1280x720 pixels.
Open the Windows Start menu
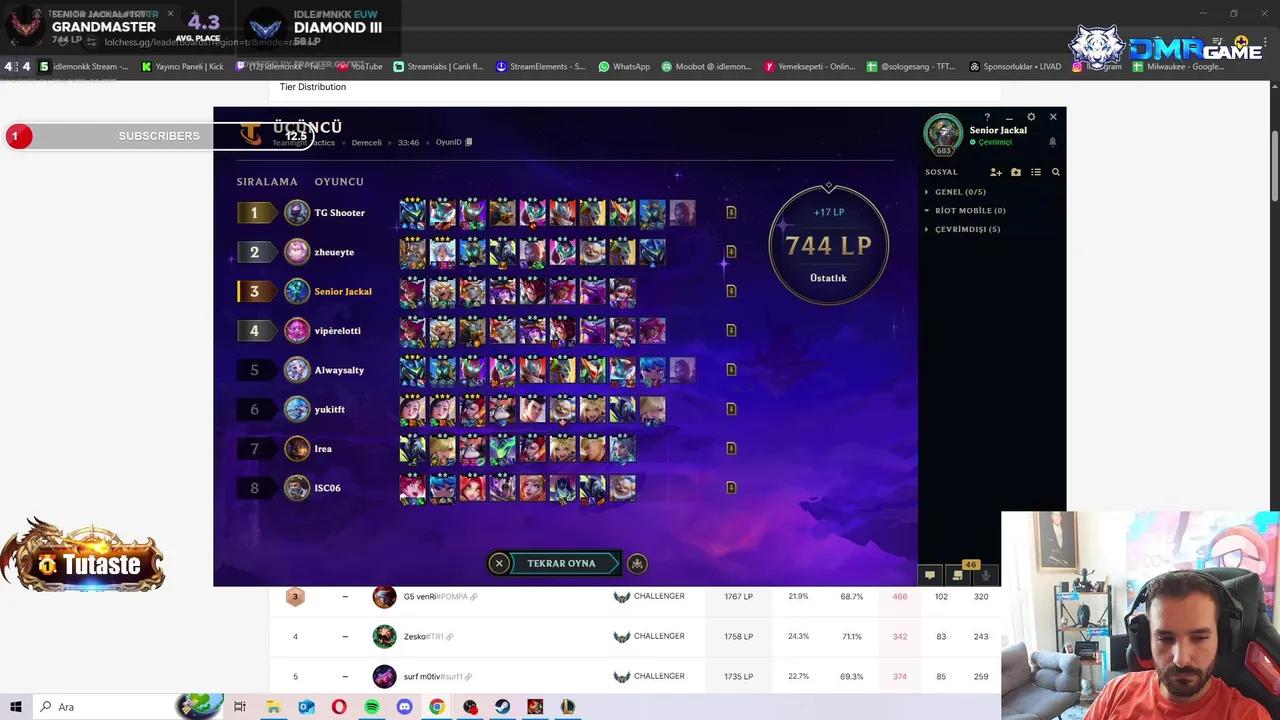coord(16,707)
